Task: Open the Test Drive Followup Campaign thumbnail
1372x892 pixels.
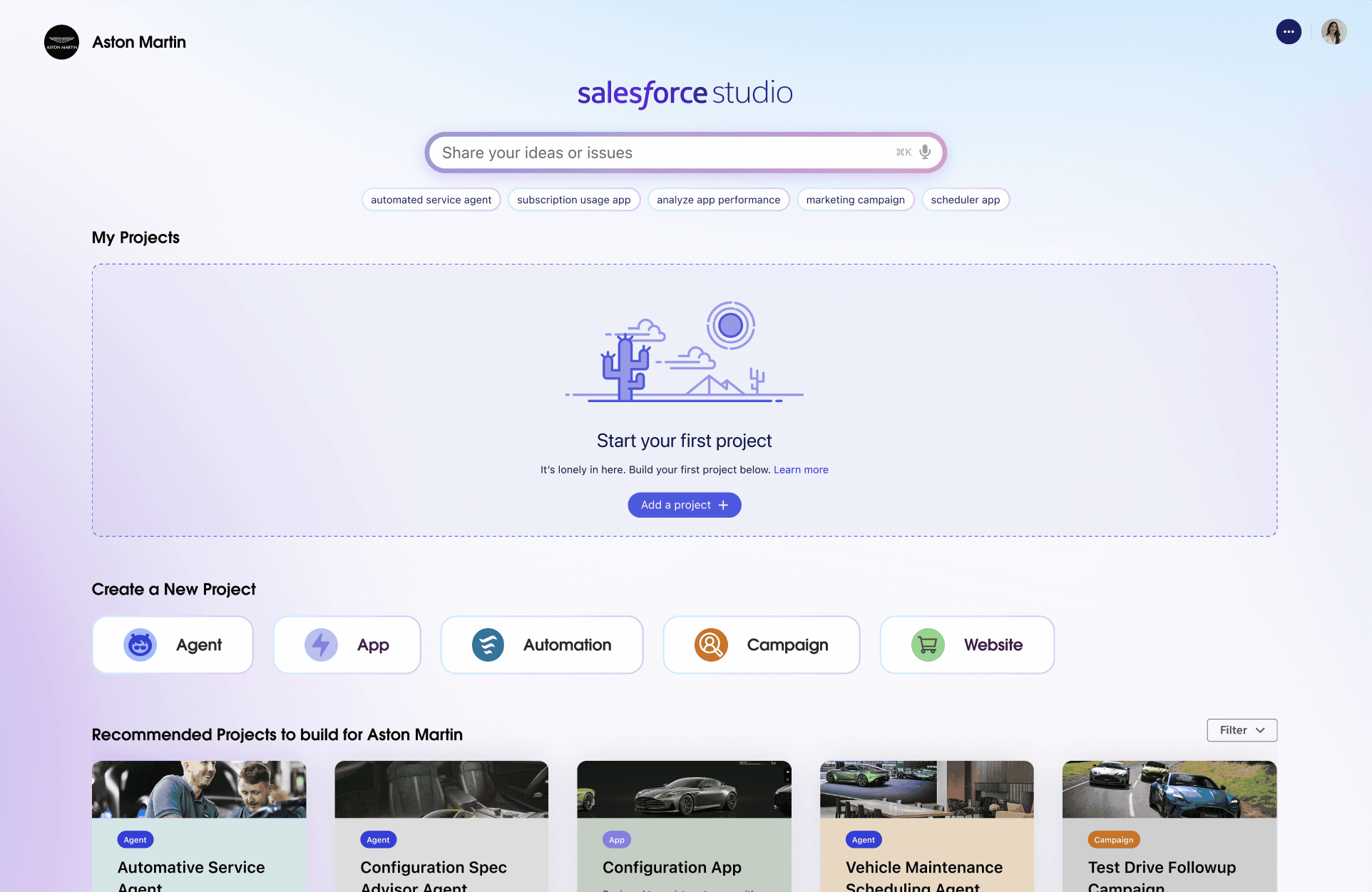Action: tap(1169, 789)
